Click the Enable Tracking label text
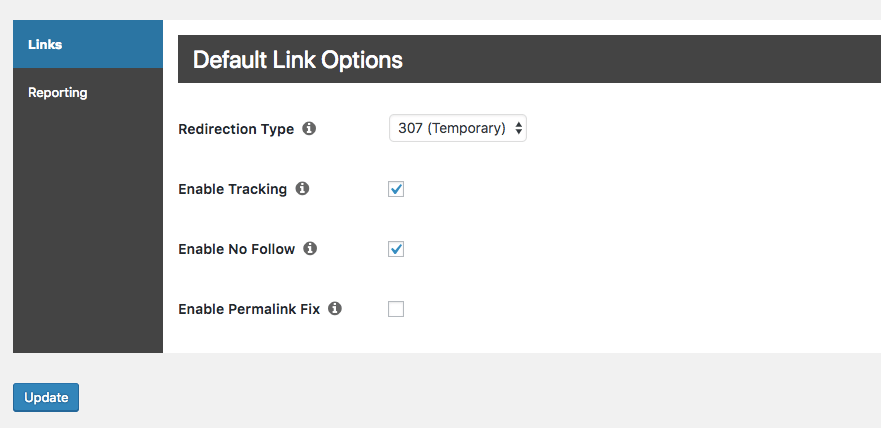881x428 pixels. [x=232, y=189]
